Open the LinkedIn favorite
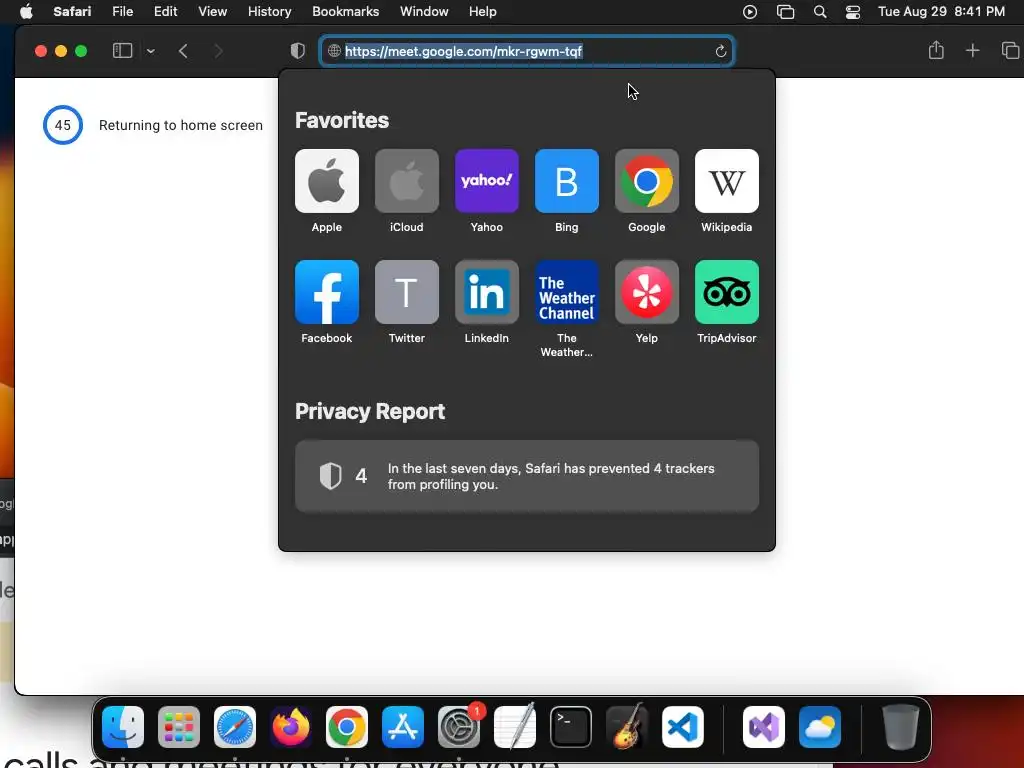1024x768 pixels. [487, 292]
